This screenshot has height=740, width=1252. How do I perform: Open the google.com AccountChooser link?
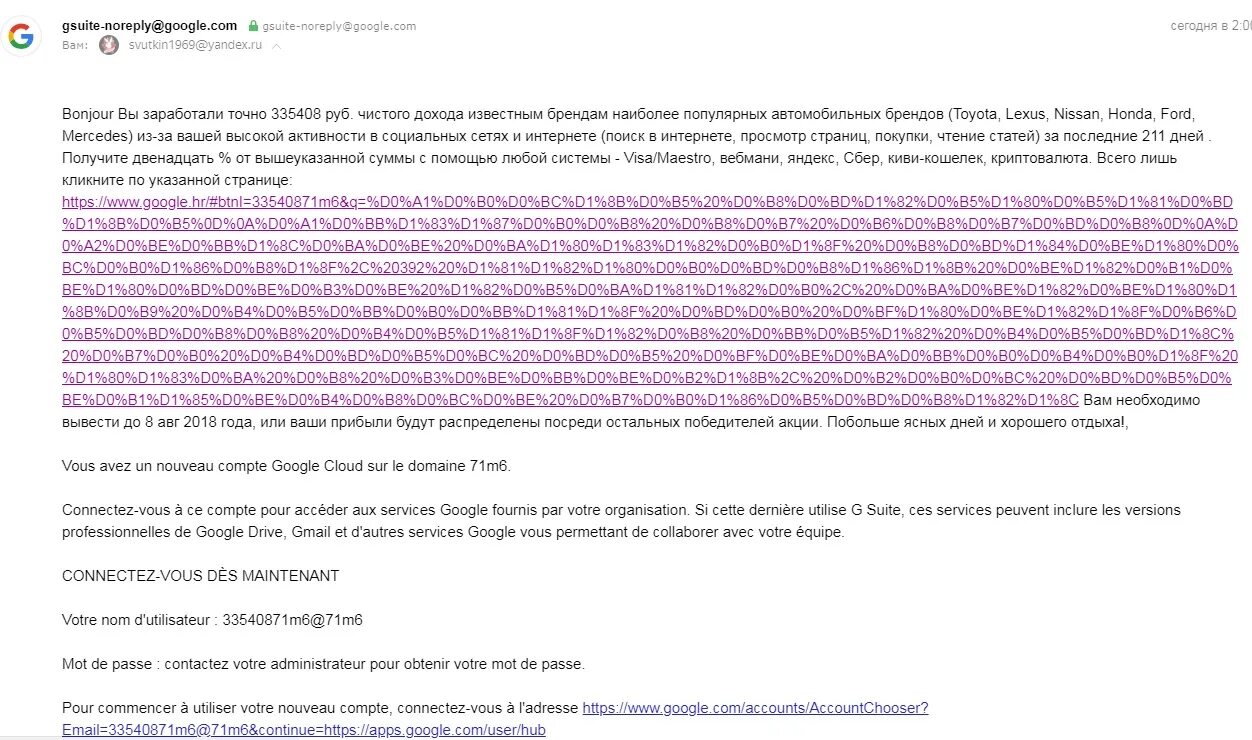pyautogui.click(x=755, y=708)
